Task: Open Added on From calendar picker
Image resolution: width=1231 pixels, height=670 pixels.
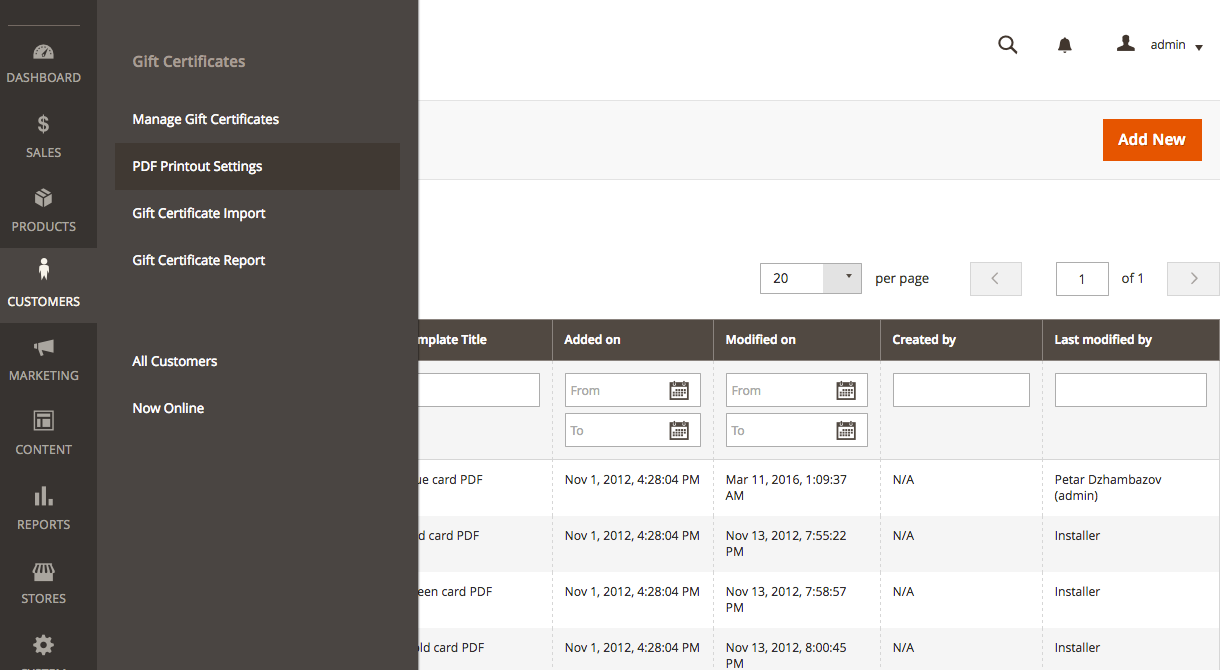Action: pyautogui.click(x=679, y=391)
